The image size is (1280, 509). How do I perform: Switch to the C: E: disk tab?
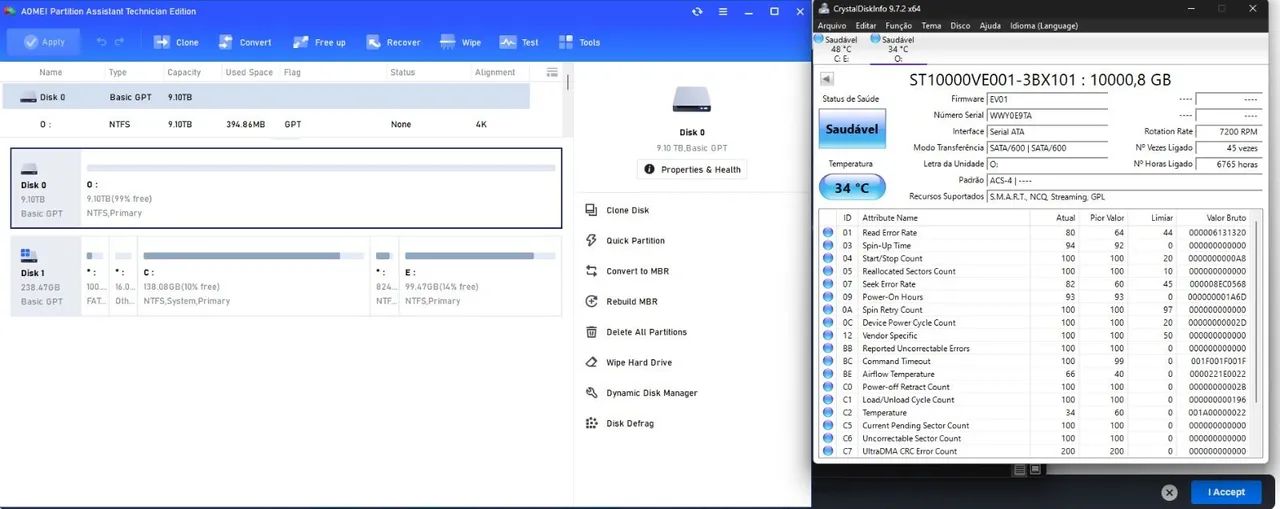tap(833, 49)
